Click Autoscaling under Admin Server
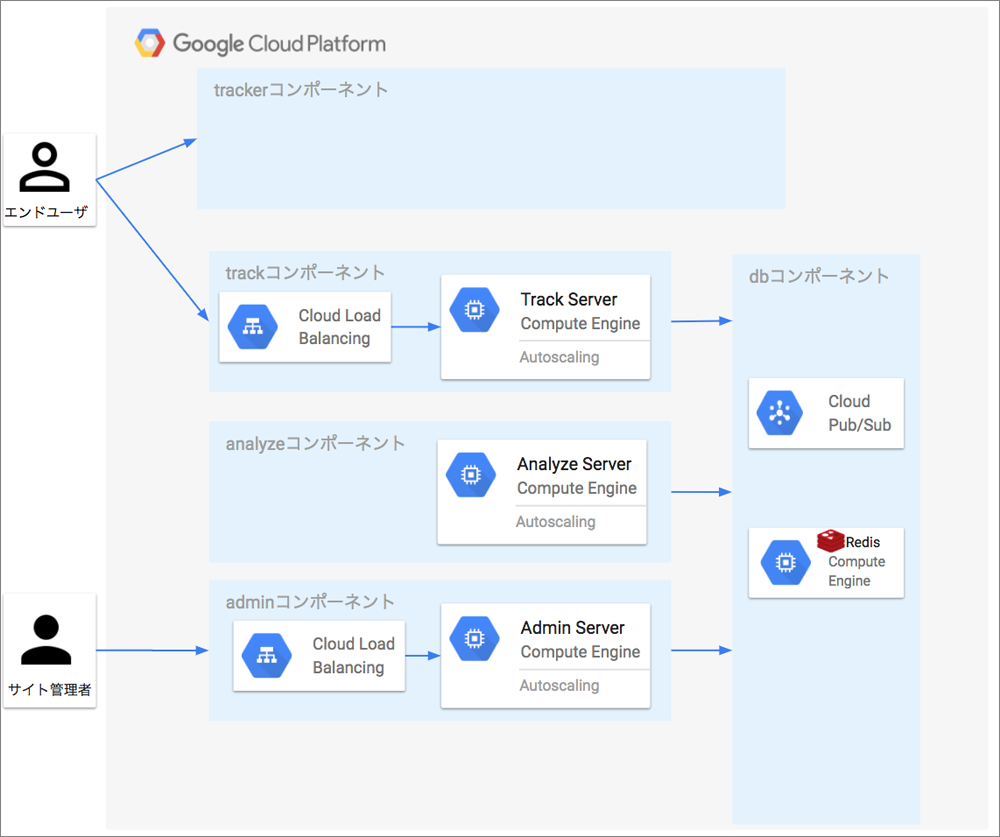The height and width of the screenshot is (837, 1000). click(559, 686)
